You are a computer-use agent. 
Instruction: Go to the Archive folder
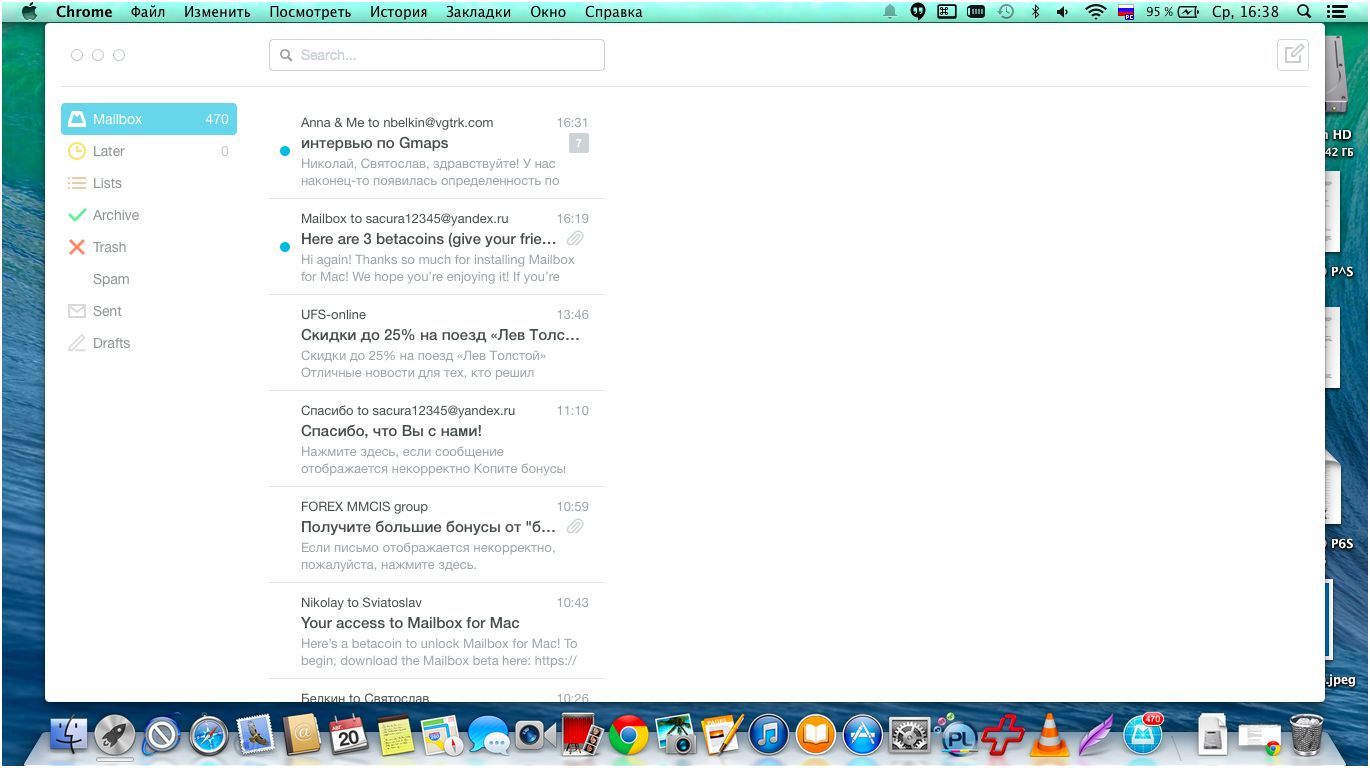(x=115, y=215)
